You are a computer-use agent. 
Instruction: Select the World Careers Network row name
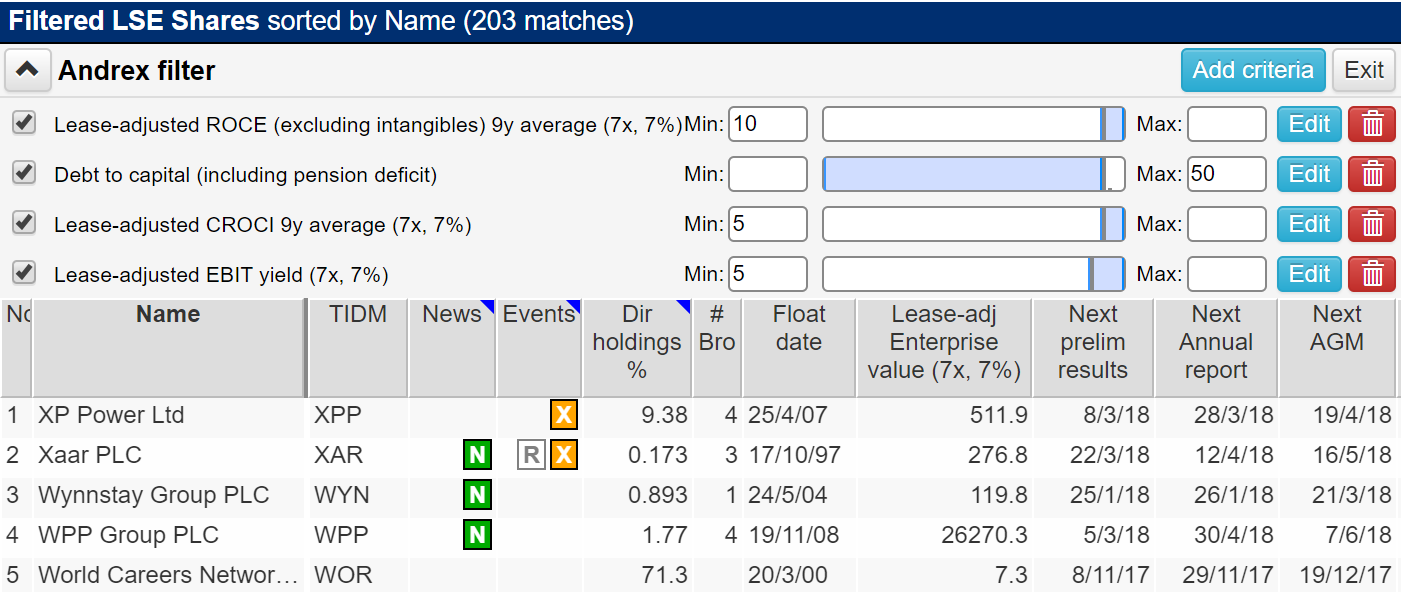point(168,575)
